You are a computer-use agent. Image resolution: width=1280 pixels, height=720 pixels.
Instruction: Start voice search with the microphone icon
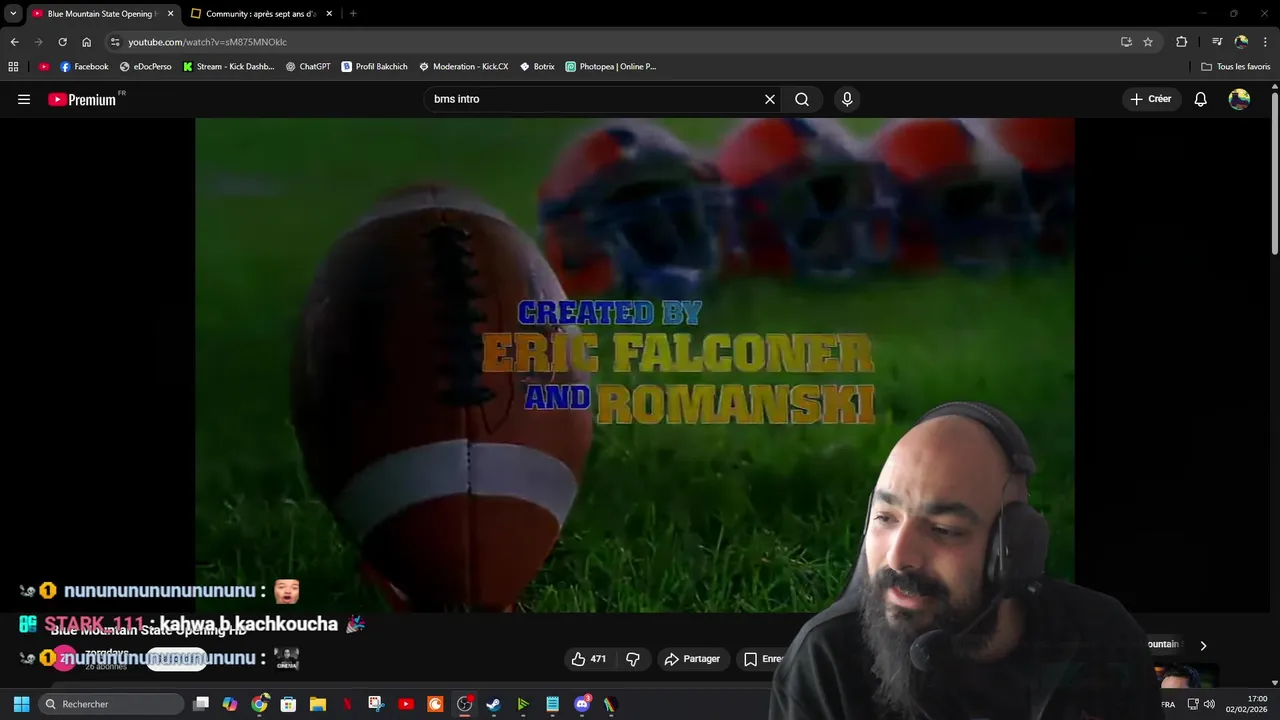847,99
